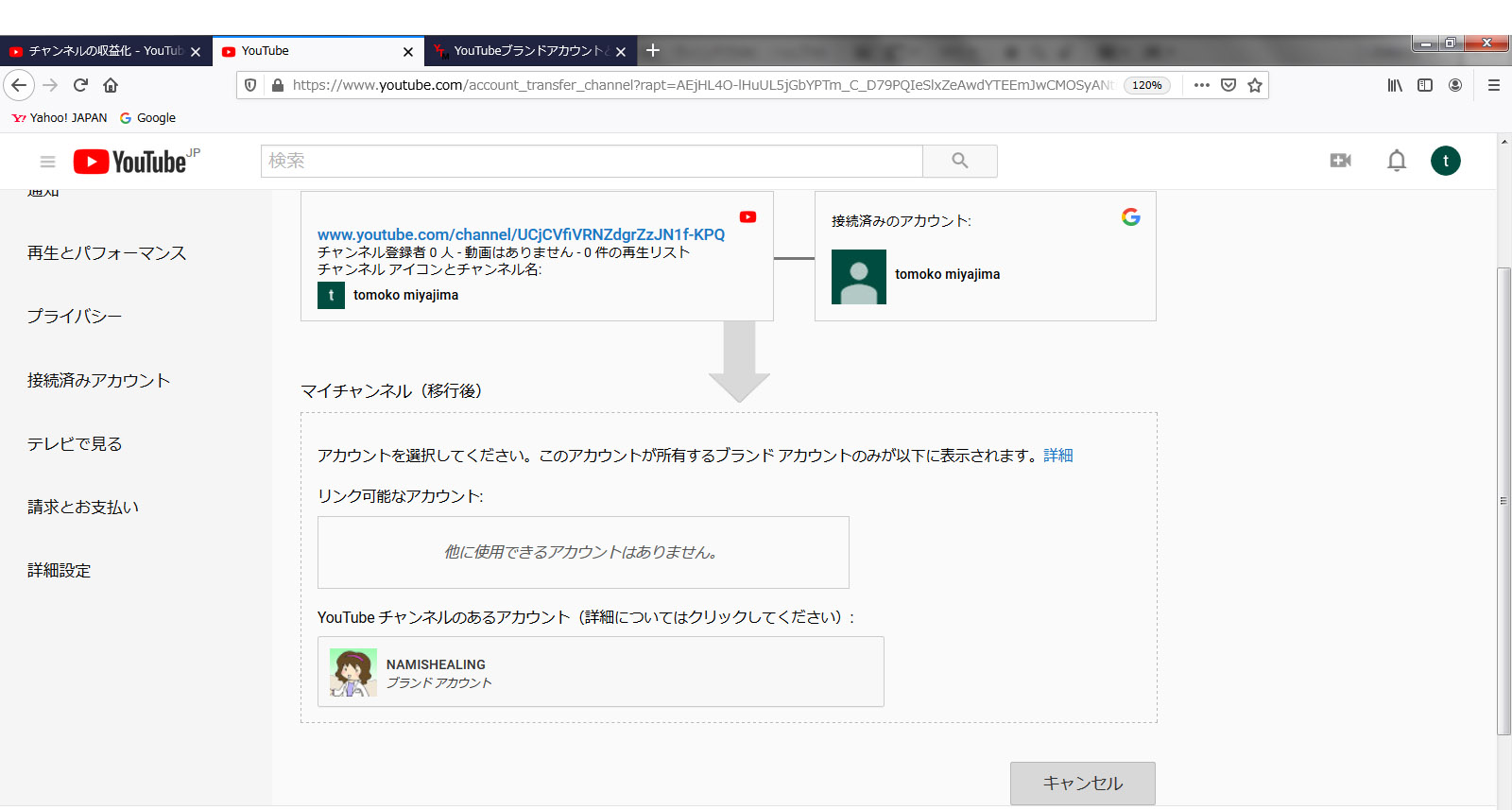Open テレビで見る settings
Viewport: 1512px width, 810px height.
tap(75, 443)
